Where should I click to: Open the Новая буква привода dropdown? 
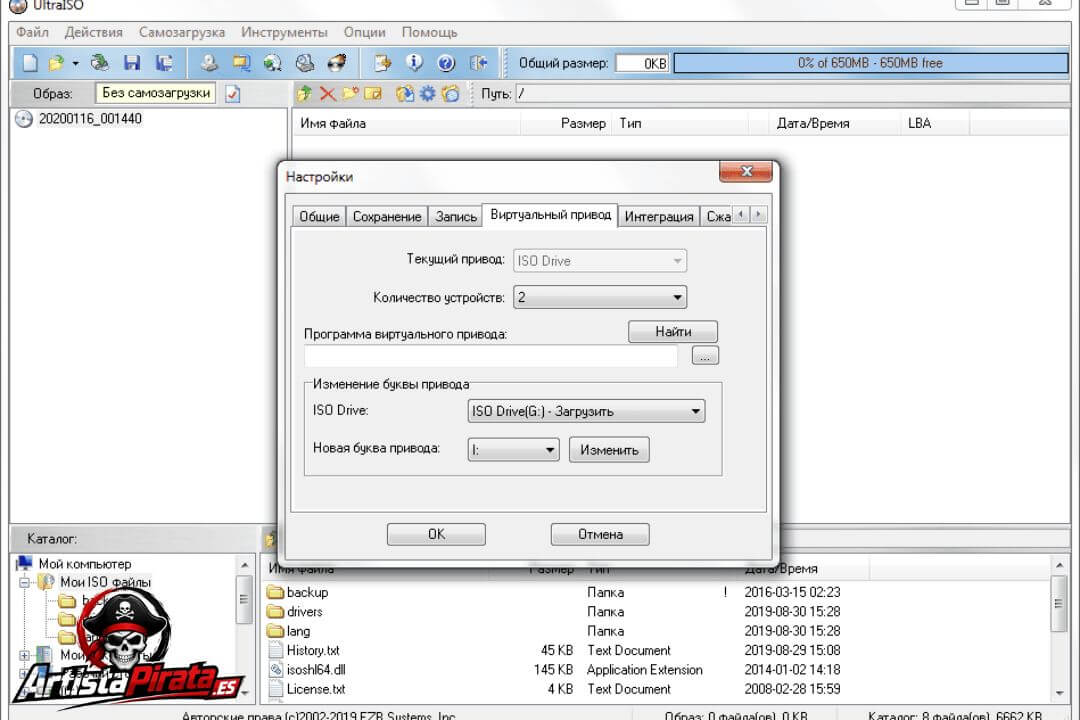coord(513,450)
